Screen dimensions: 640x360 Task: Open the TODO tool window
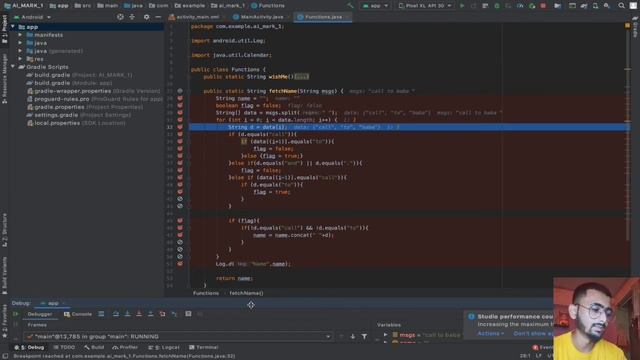coord(64,347)
